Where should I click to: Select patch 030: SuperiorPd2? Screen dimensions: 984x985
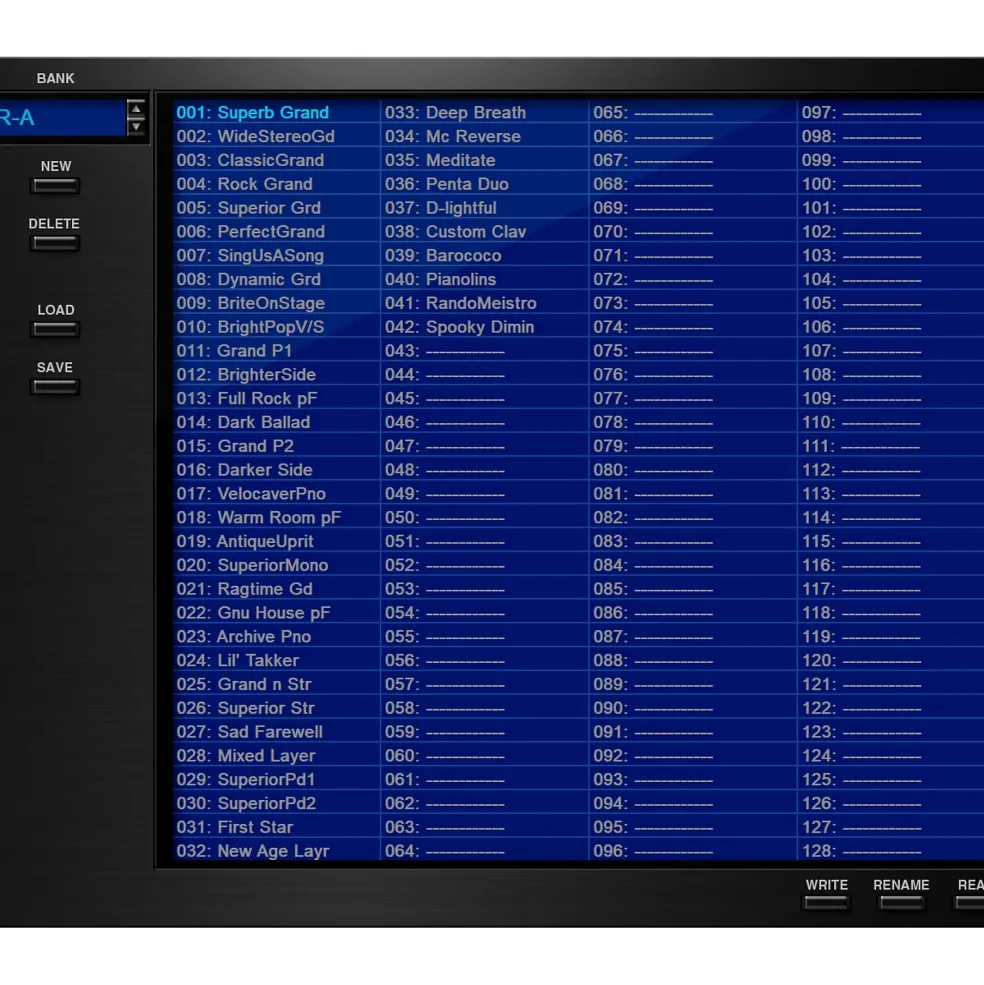pyautogui.click(x=276, y=804)
